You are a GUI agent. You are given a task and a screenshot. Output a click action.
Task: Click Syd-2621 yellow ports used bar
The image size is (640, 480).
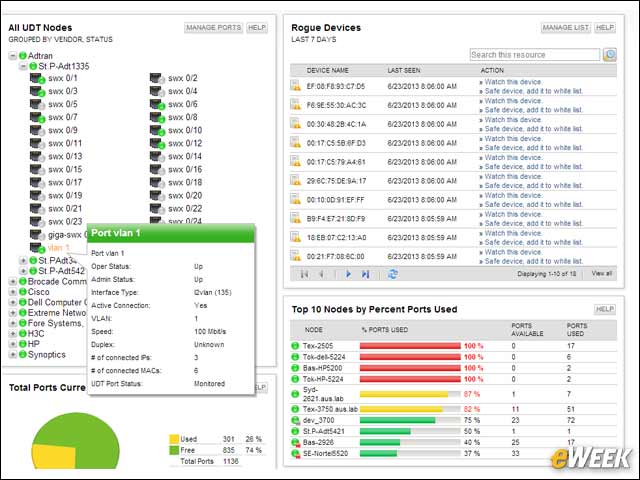[x=404, y=394]
